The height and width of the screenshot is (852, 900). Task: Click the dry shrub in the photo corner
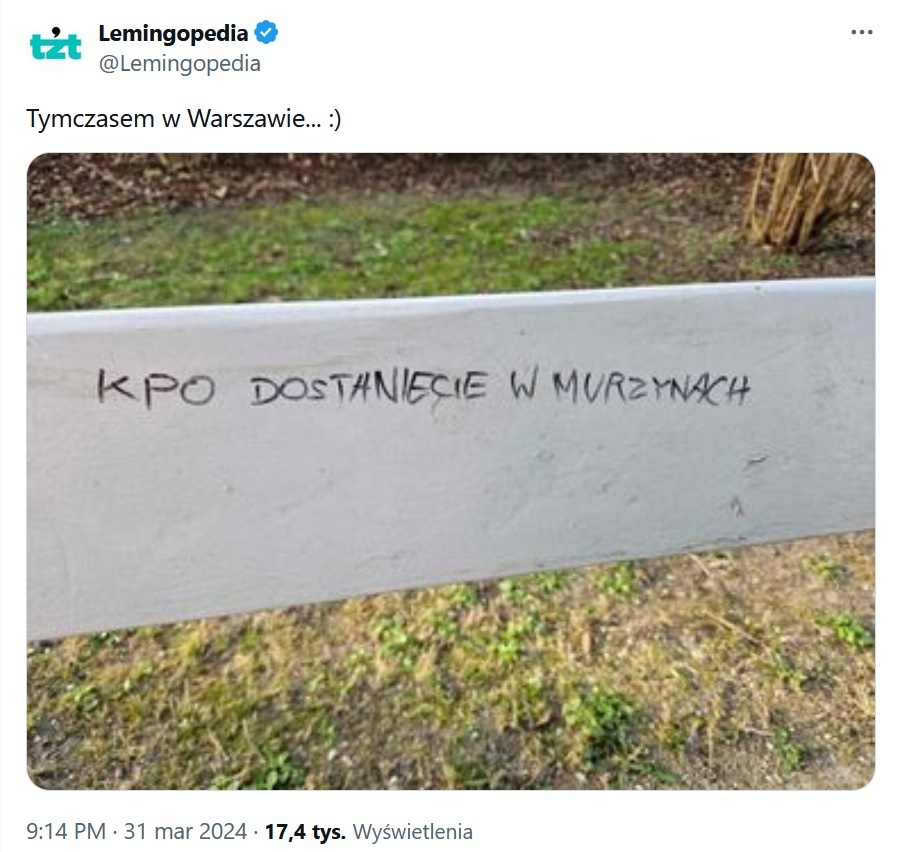click(809, 201)
